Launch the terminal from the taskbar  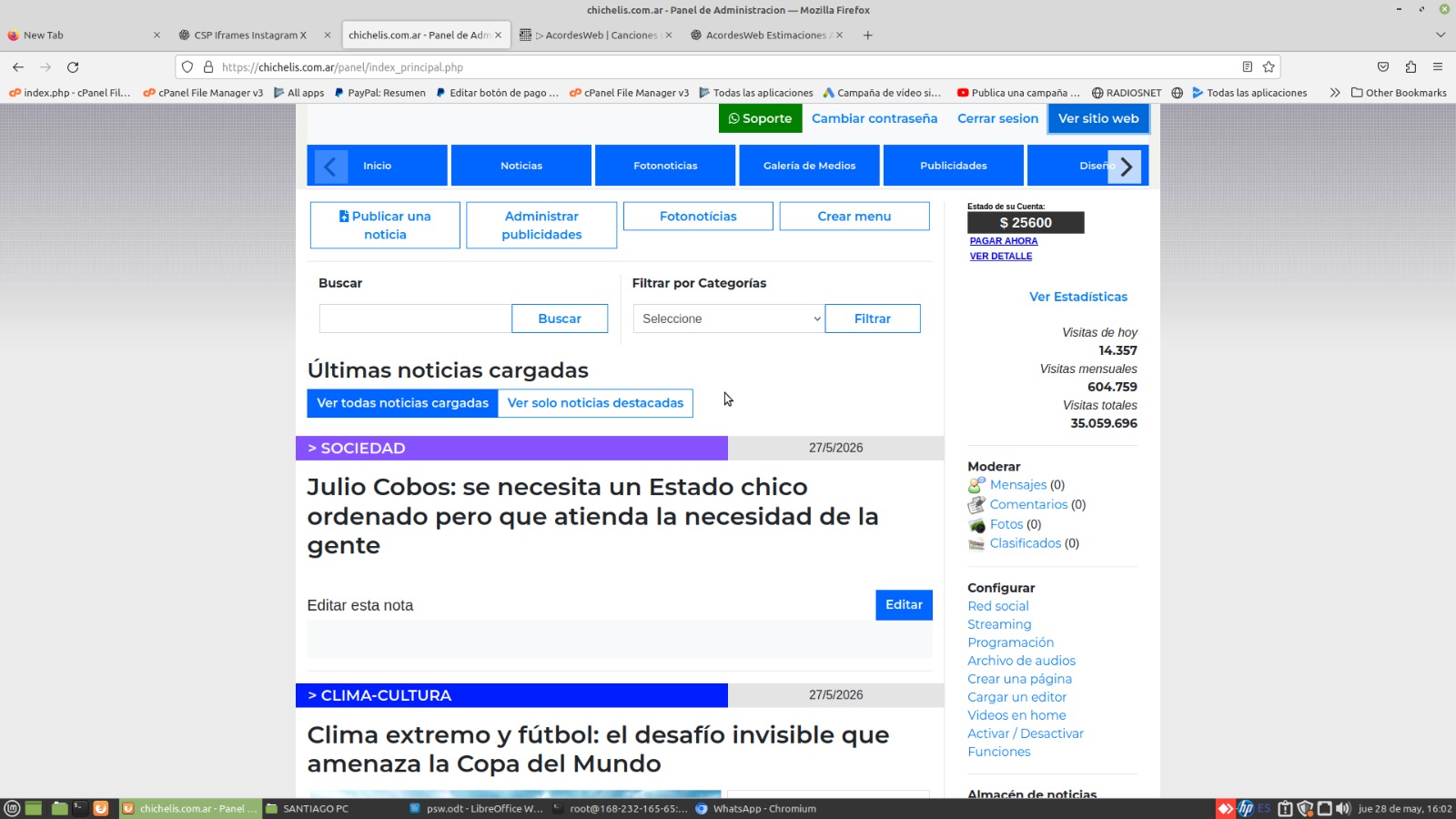[x=79, y=808]
